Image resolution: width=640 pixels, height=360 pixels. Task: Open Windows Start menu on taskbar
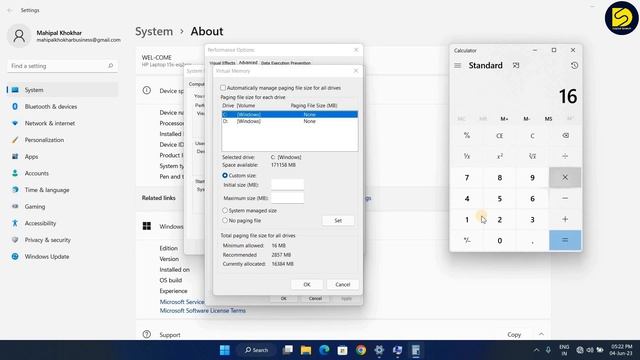(x=224, y=350)
